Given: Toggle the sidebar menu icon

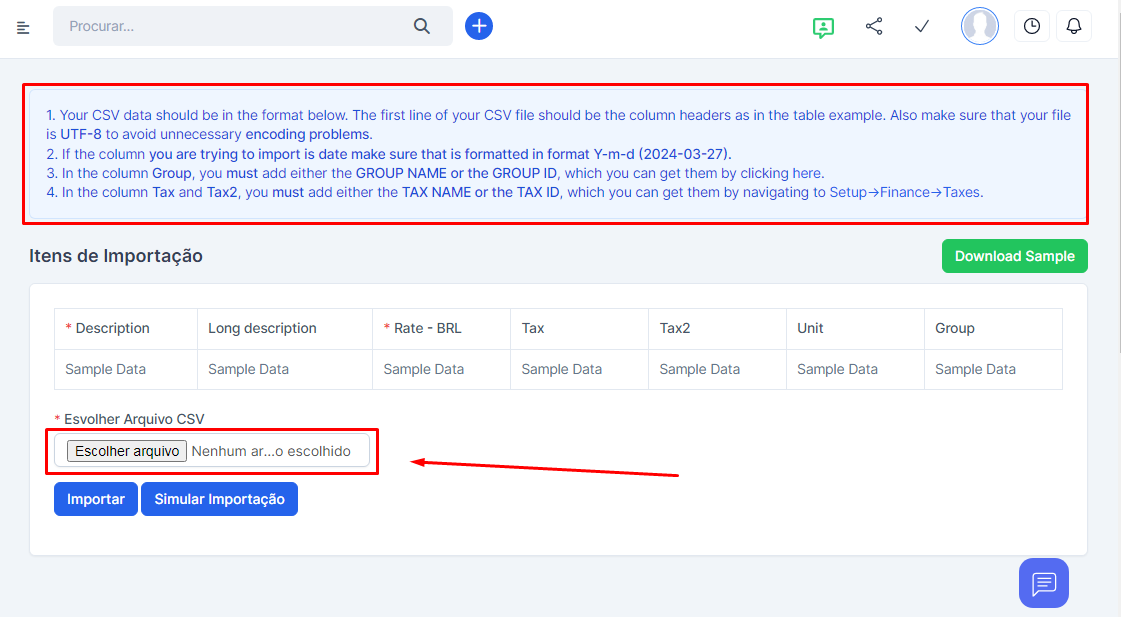Looking at the screenshot, I should [x=24, y=27].
